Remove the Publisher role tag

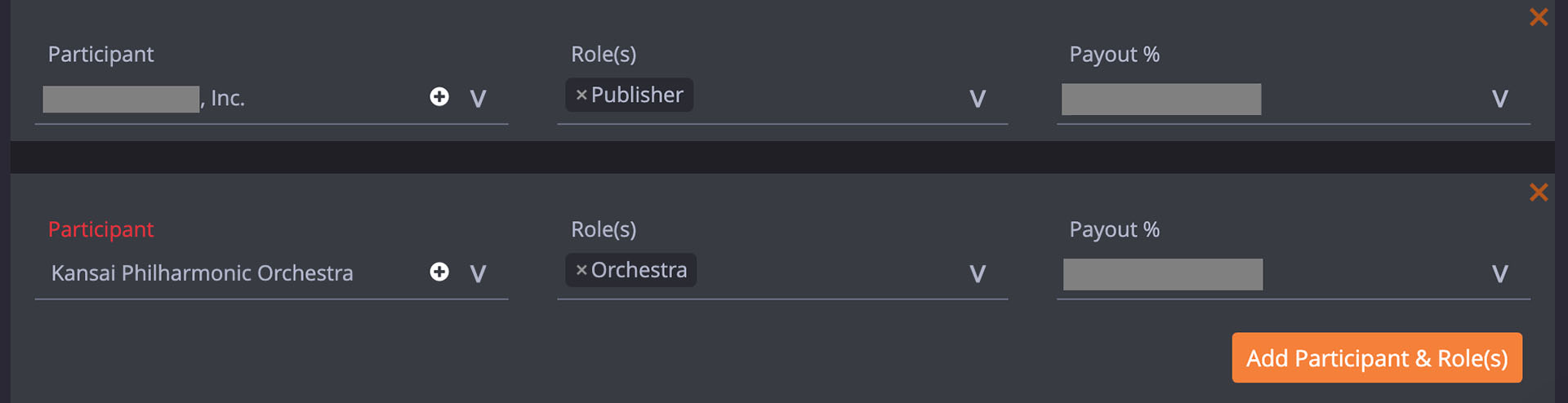581,95
